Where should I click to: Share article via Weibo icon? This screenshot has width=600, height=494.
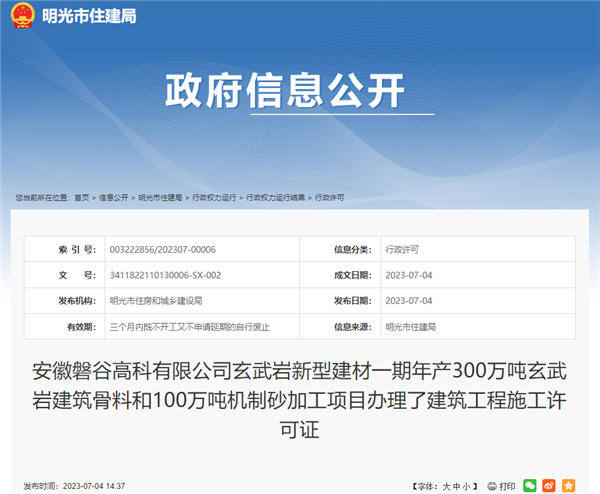(548, 485)
